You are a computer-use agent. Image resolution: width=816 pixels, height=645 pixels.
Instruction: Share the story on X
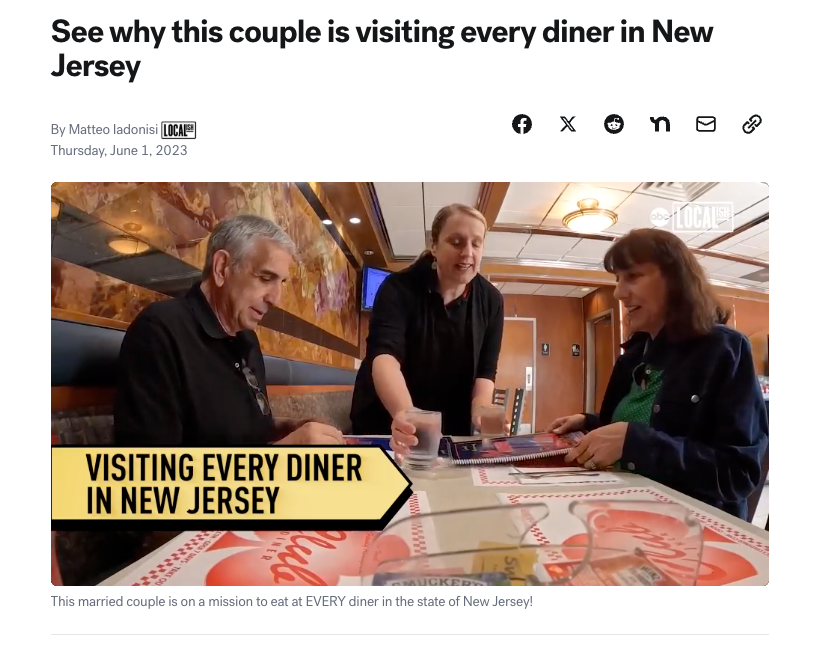coord(568,124)
